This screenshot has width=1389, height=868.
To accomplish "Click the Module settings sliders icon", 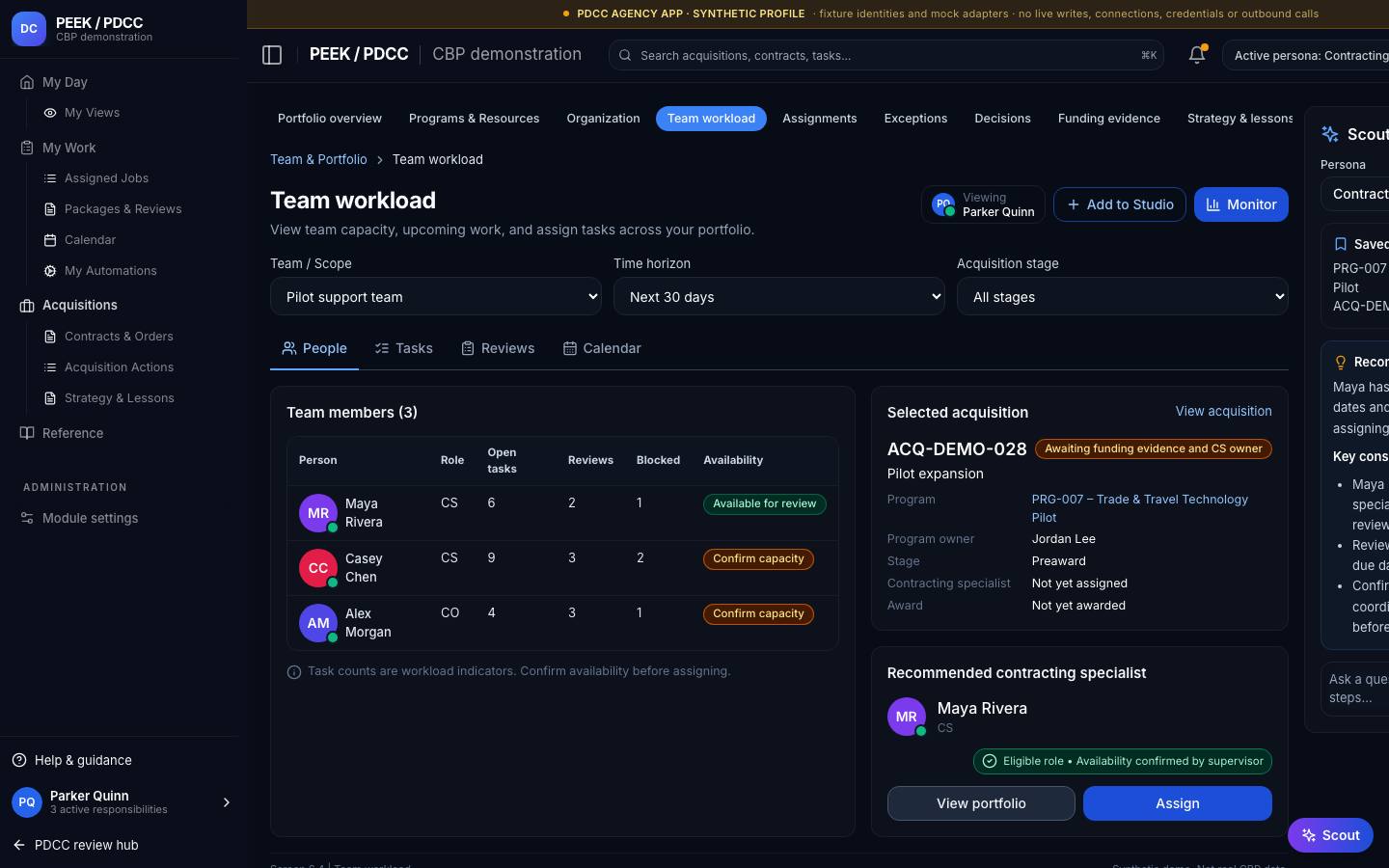I will click(x=27, y=518).
